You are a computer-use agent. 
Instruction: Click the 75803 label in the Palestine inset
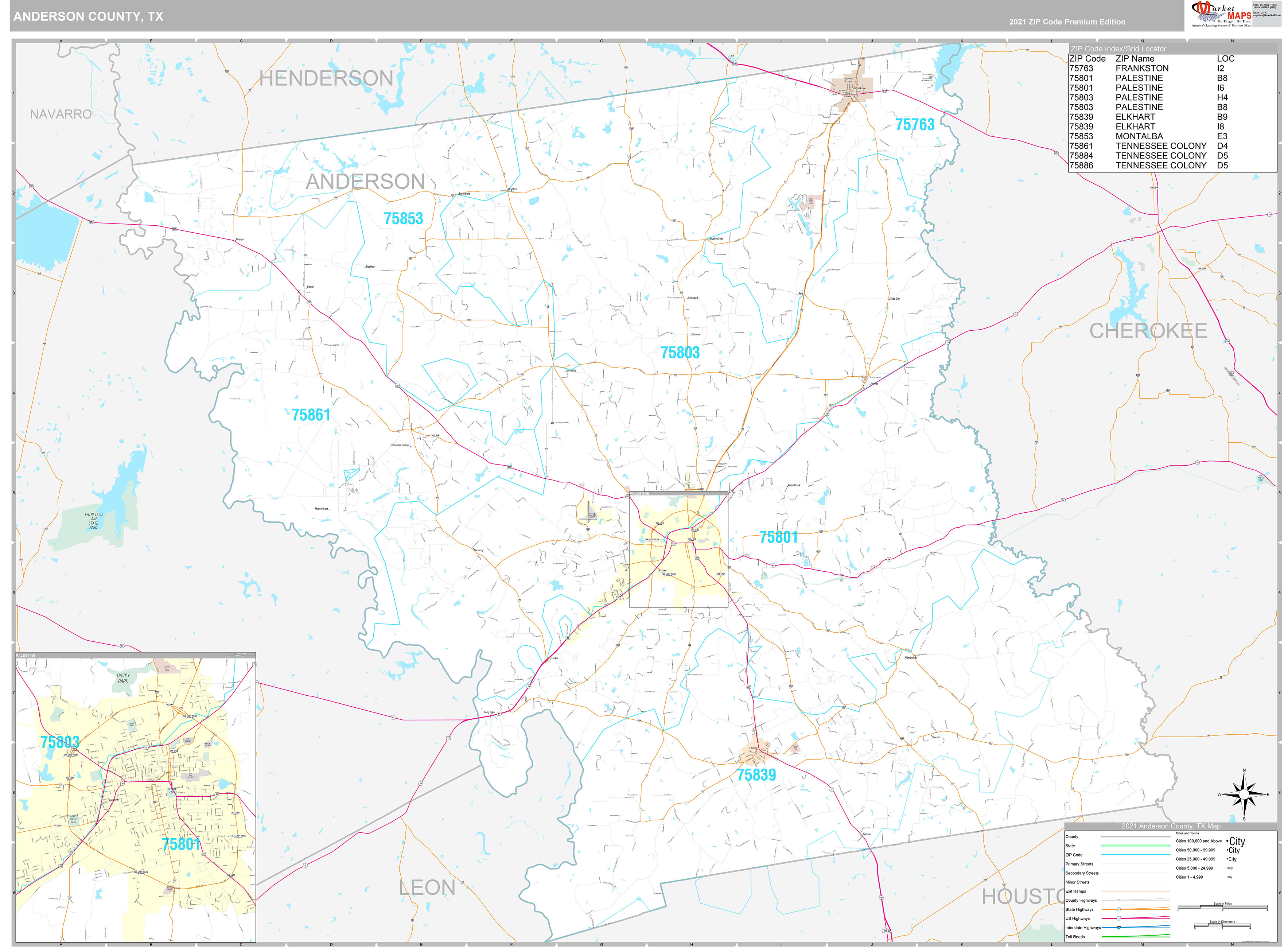(60, 742)
